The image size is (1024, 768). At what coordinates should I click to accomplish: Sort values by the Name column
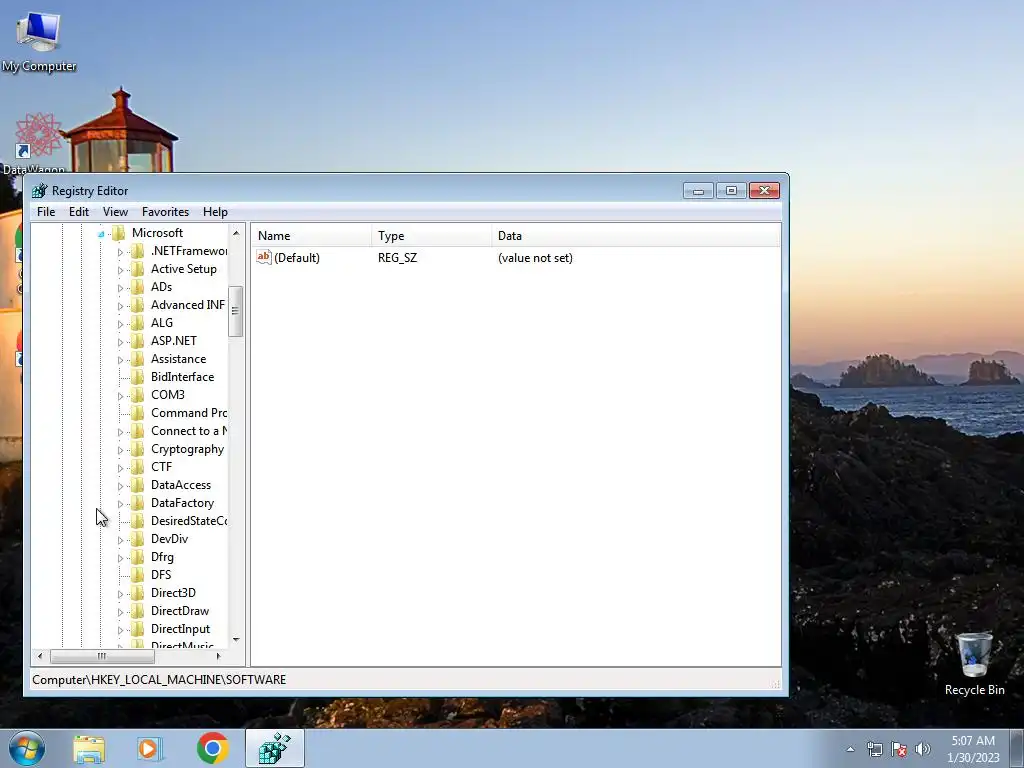[312, 236]
